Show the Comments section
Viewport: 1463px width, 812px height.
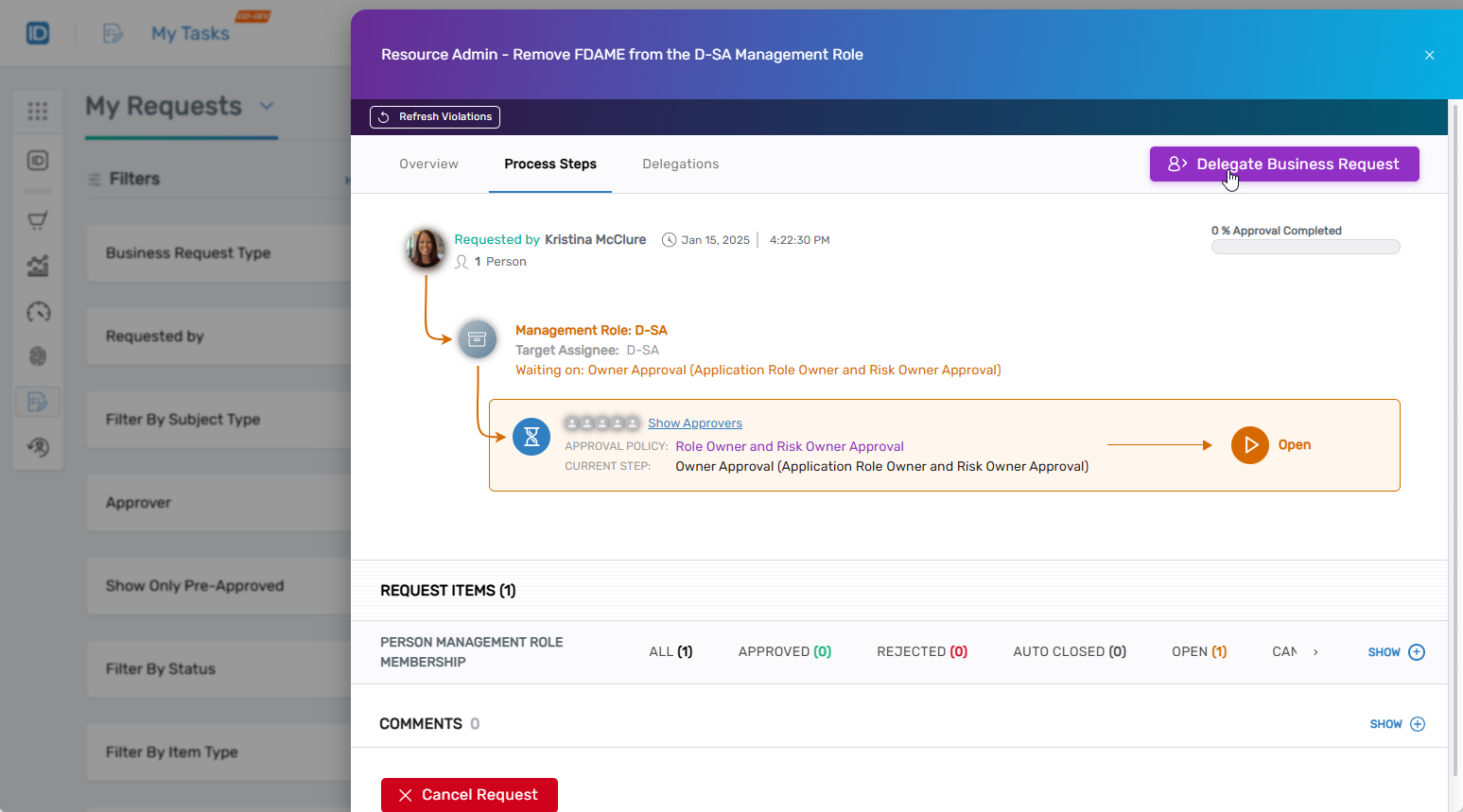(x=1397, y=724)
